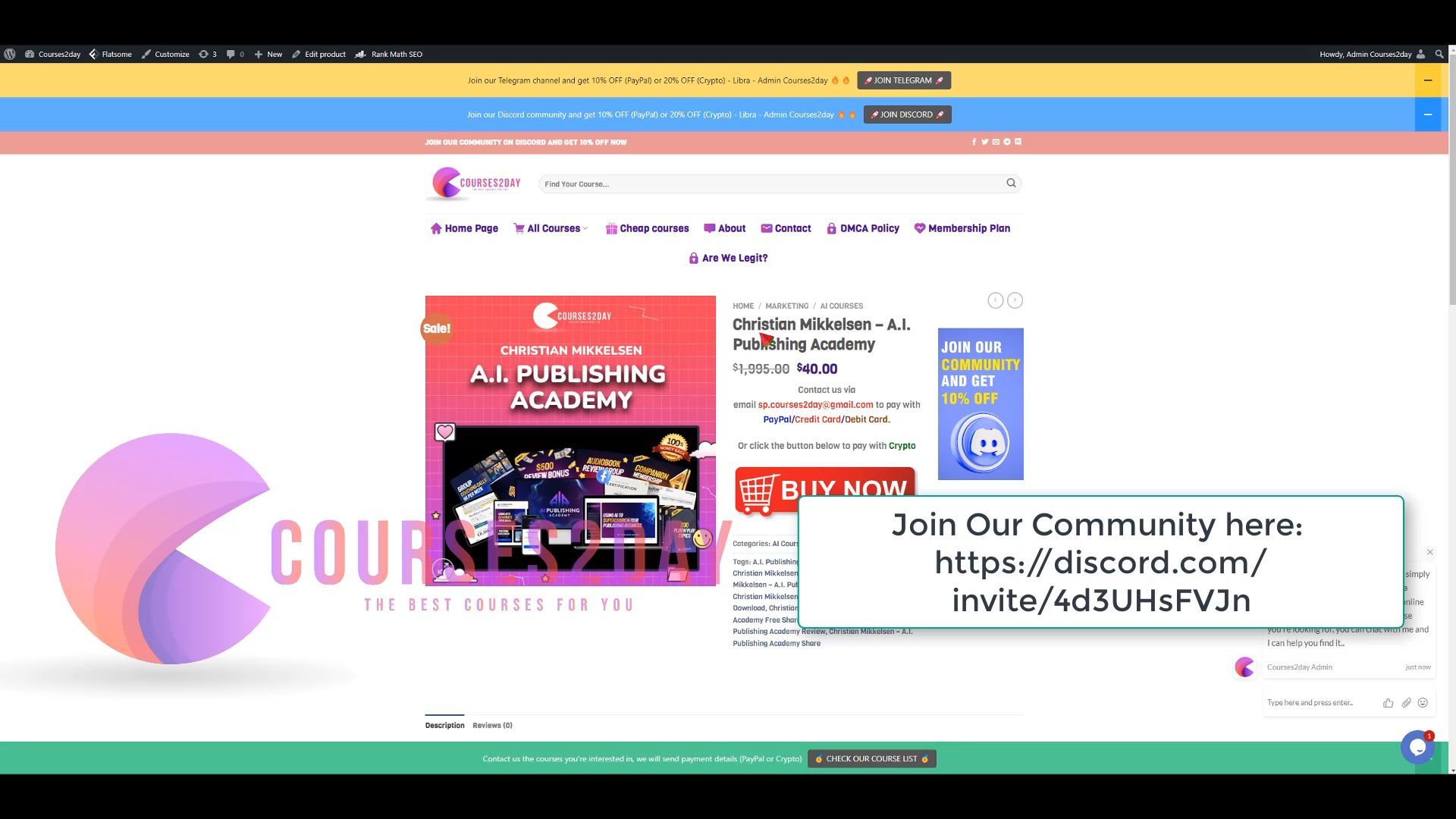Click Edit product in admin bar
Image resolution: width=1456 pixels, height=819 pixels.
point(318,54)
